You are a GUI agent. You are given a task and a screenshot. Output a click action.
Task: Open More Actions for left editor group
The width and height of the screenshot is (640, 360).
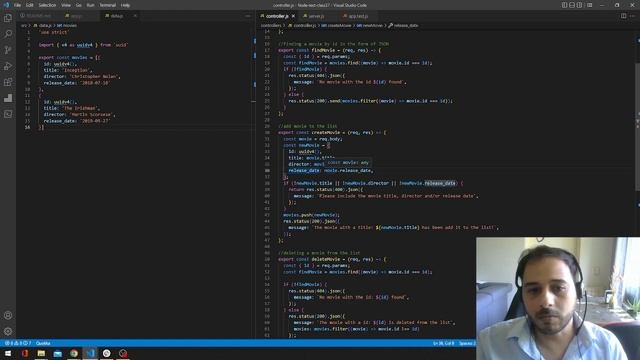point(248,16)
